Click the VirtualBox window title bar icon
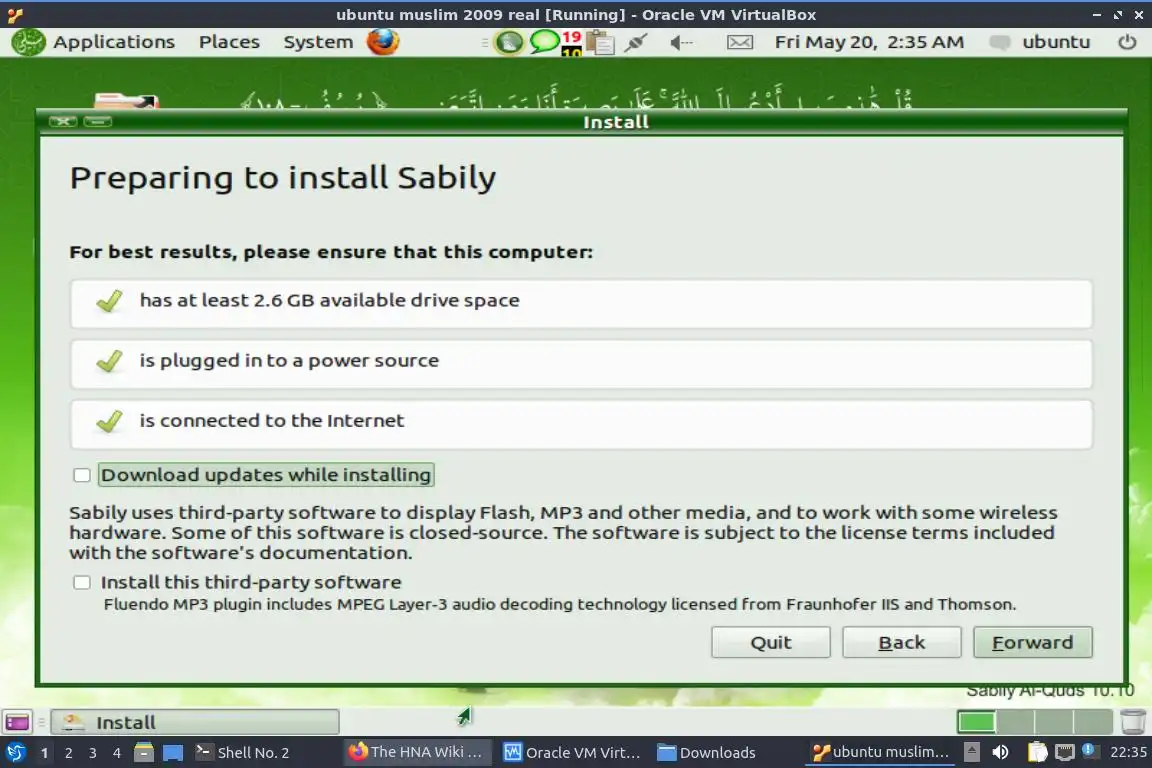The height and width of the screenshot is (768, 1152). pyautogui.click(x=15, y=15)
